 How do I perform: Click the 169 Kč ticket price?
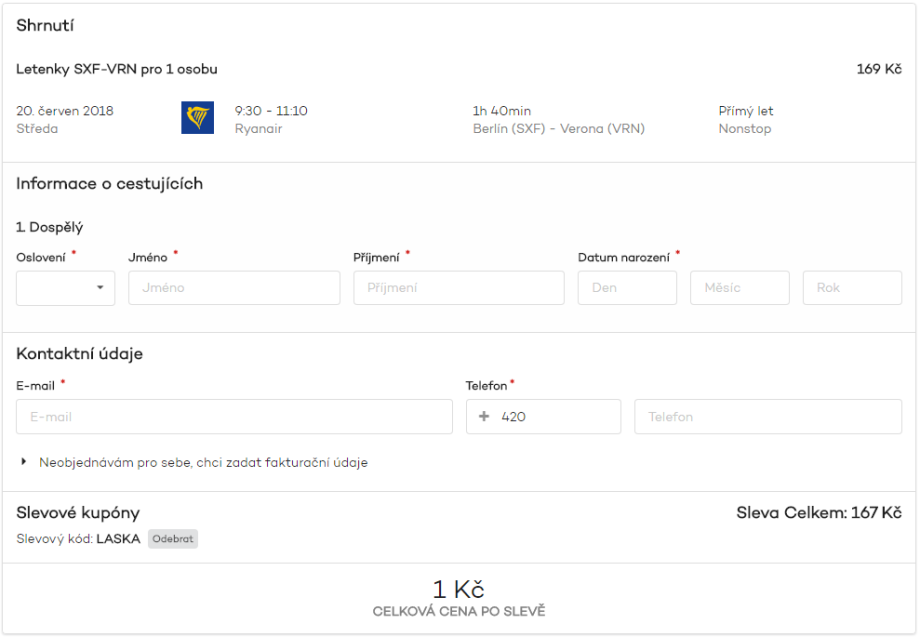coord(879,70)
